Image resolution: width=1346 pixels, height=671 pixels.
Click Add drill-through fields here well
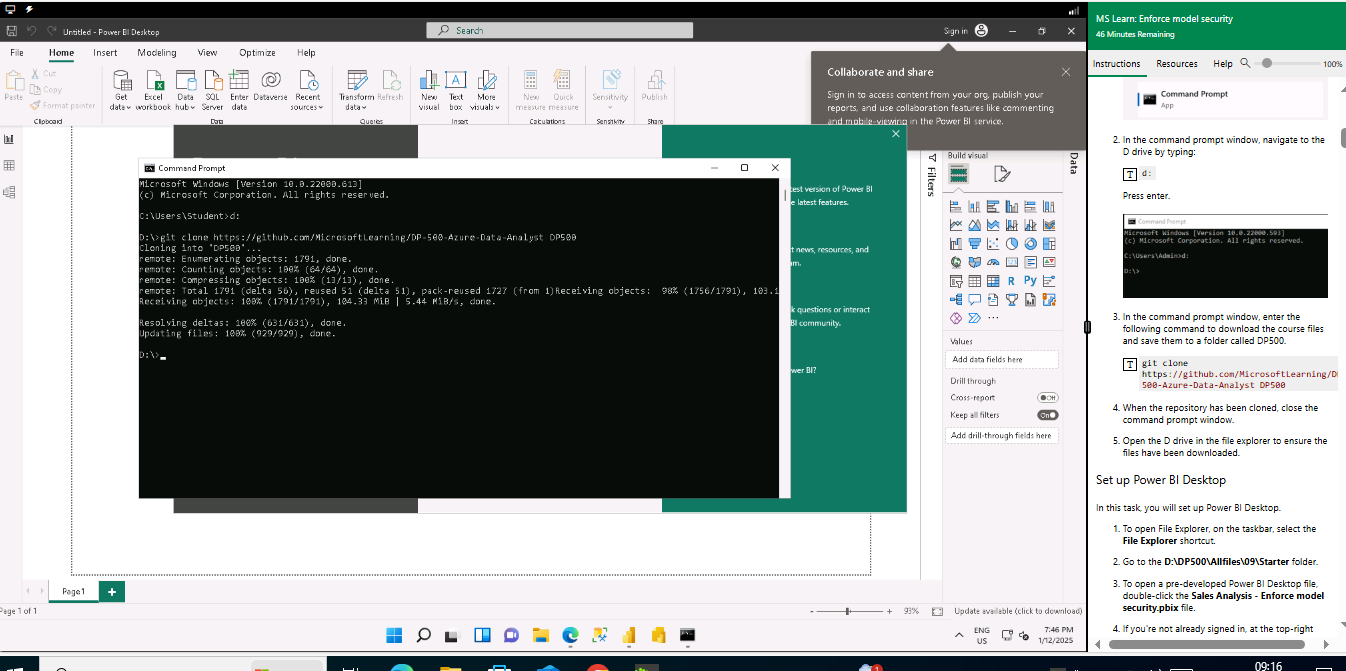pos(1002,435)
